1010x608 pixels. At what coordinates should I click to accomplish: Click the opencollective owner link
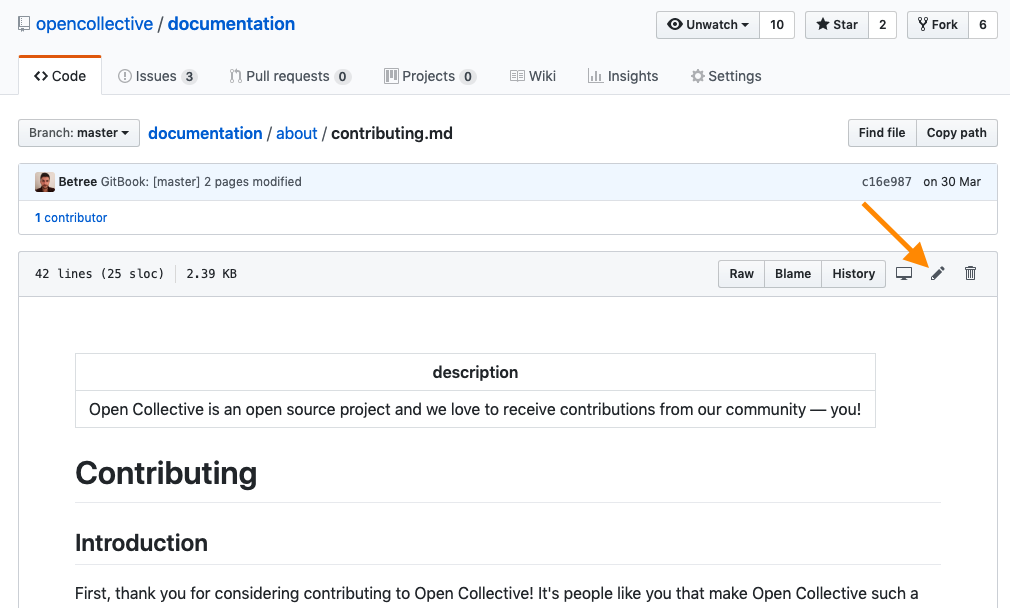point(94,24)
